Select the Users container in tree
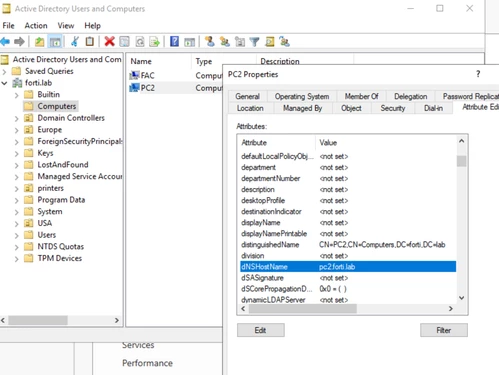Viewport: 499px width, 375px height. [47, 235]
